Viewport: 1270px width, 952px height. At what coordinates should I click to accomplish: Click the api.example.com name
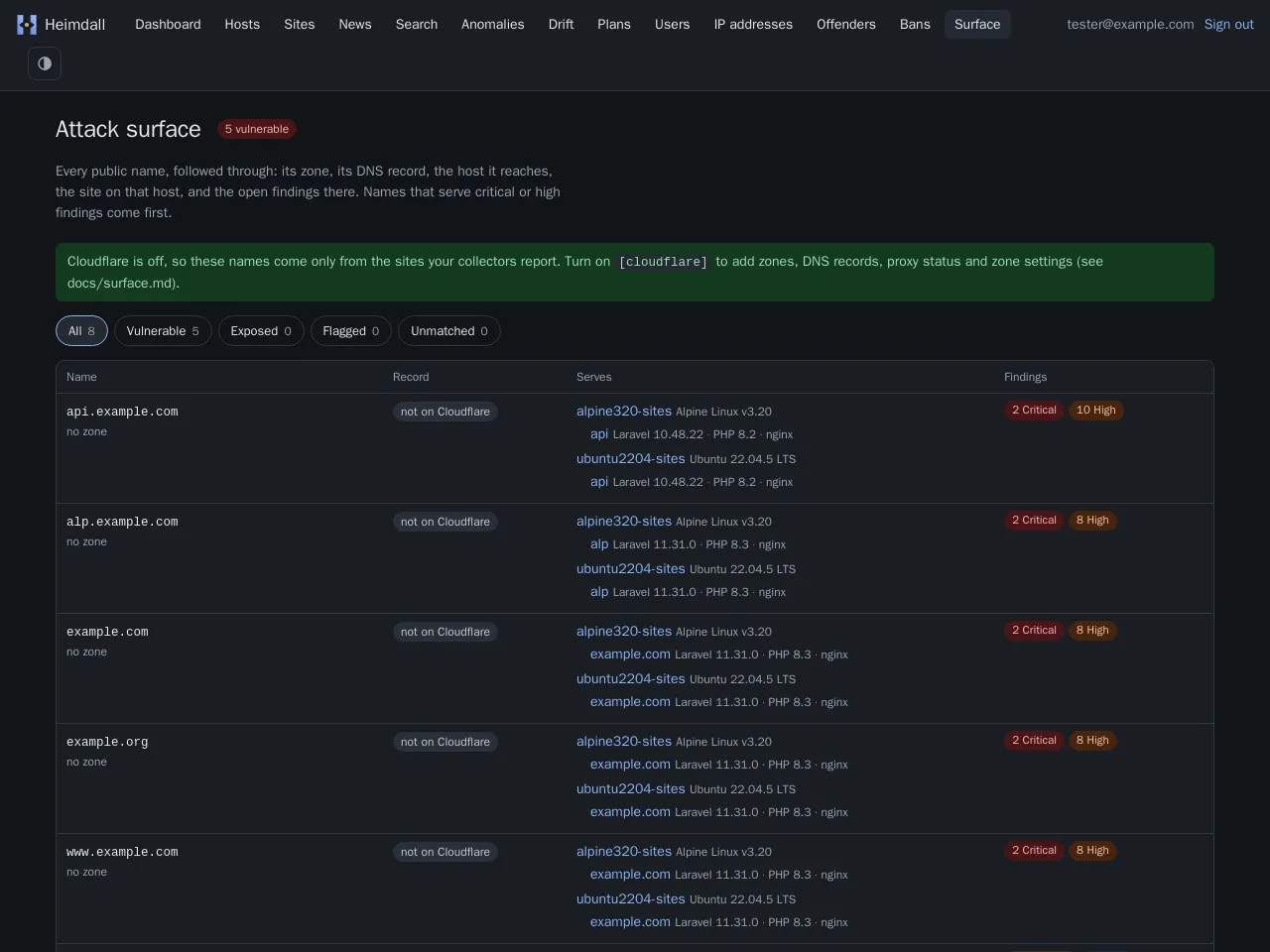[x=122, y=412]
